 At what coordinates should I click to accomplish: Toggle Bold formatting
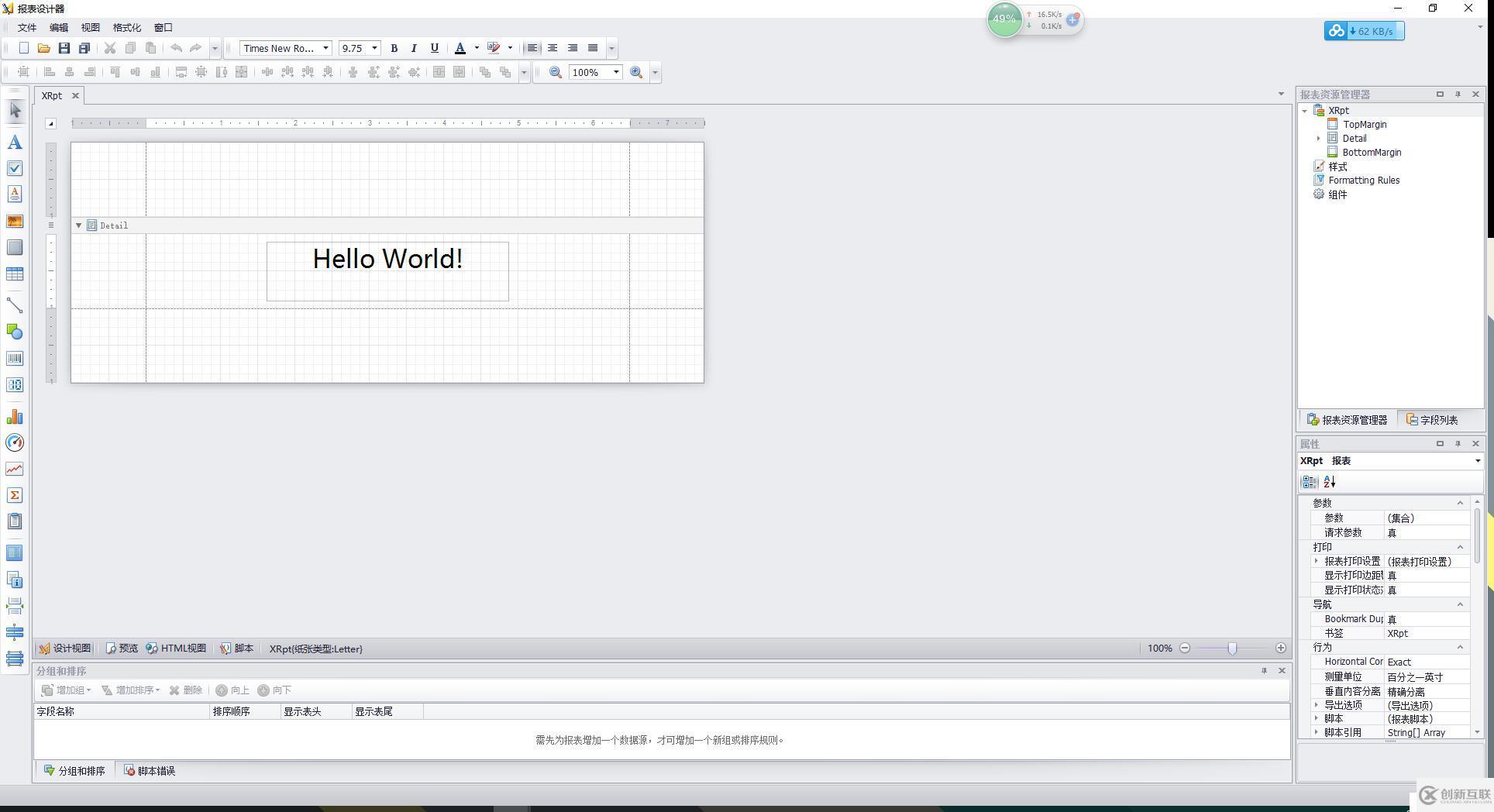[394, 48]
